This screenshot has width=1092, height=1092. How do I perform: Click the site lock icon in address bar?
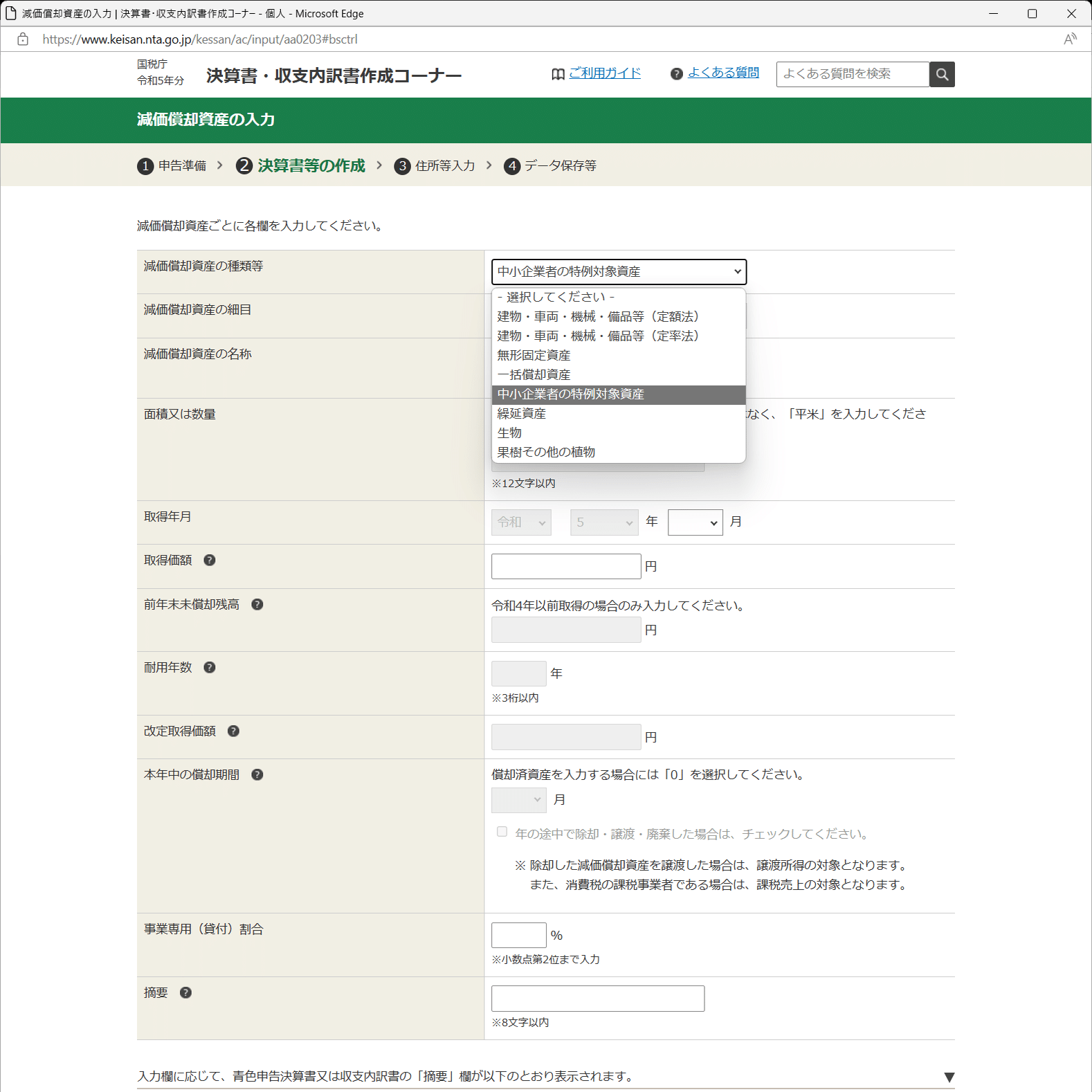pyautogui.click(x=23, y=39)
